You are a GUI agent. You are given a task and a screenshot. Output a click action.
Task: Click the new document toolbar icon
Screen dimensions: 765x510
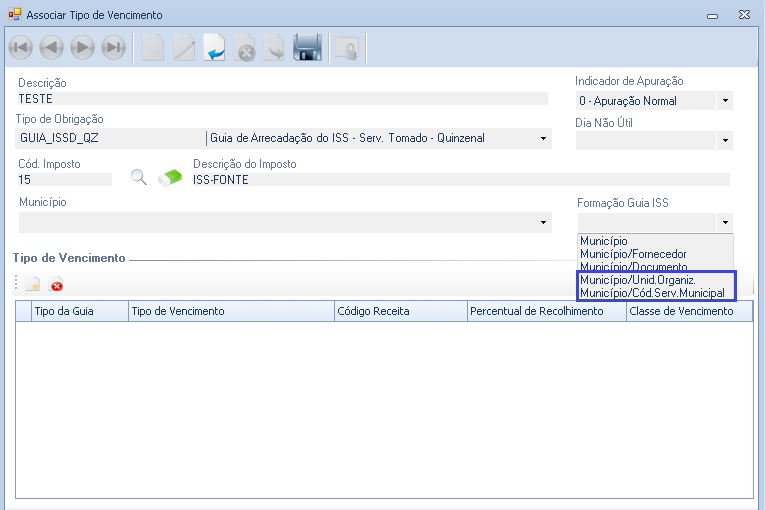(153, 47)
